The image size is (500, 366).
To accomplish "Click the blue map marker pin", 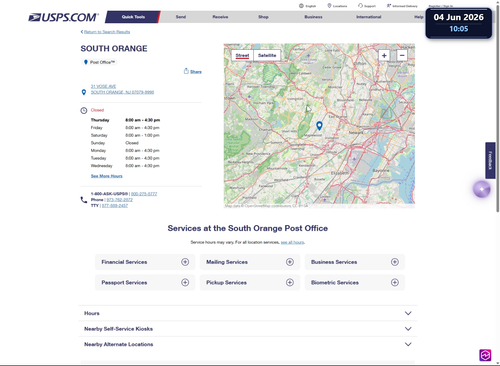I will (x=319, y=125).
